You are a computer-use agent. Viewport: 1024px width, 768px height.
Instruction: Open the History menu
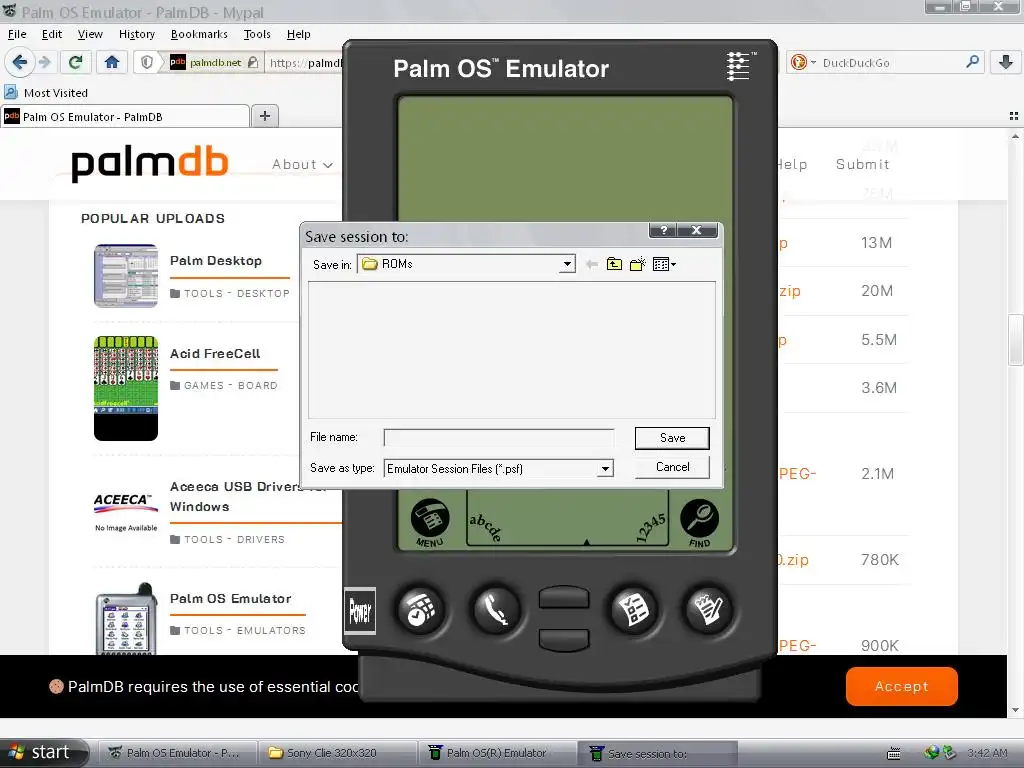(x=136, y=34)
